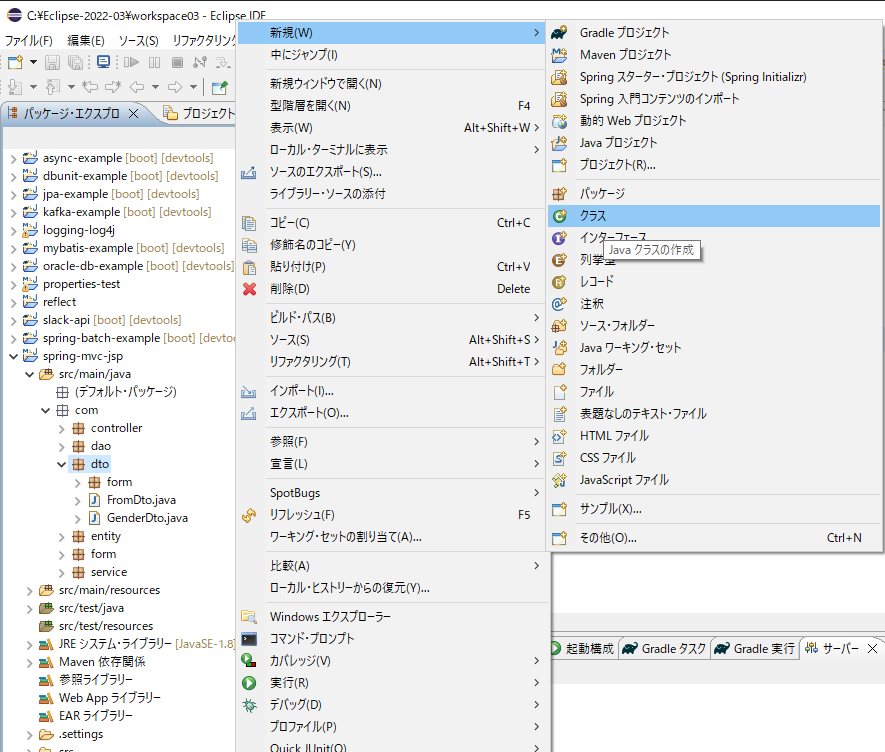Click the 注釈 annotation icon
Image resolution: width=885 pixels, height=752 pixels.
559,304
